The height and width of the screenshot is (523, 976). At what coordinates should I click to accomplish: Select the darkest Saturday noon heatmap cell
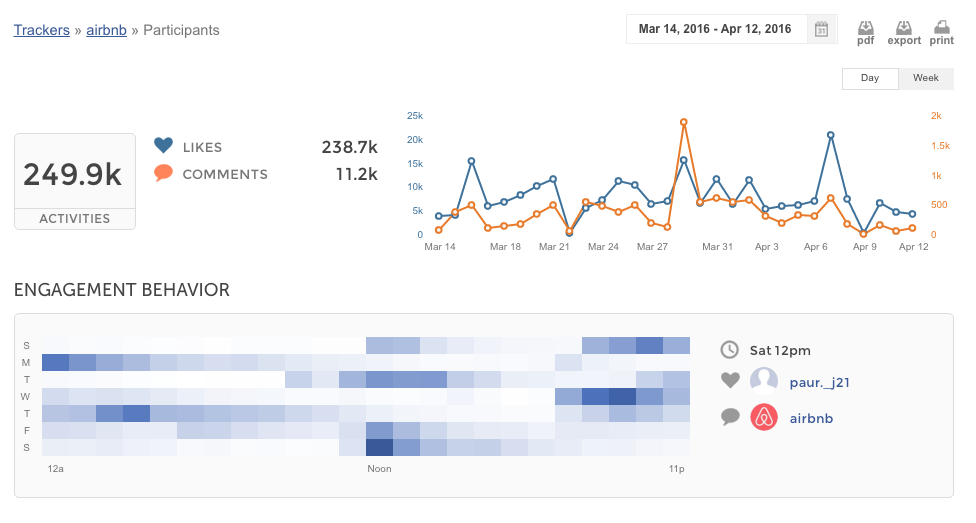click(379, 448)
